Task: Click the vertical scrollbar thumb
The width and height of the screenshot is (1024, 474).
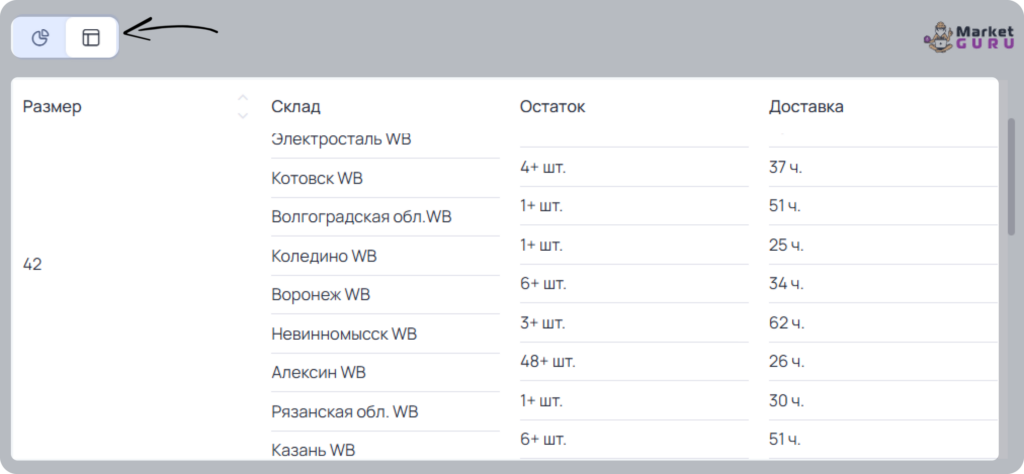Action: 1012,176
